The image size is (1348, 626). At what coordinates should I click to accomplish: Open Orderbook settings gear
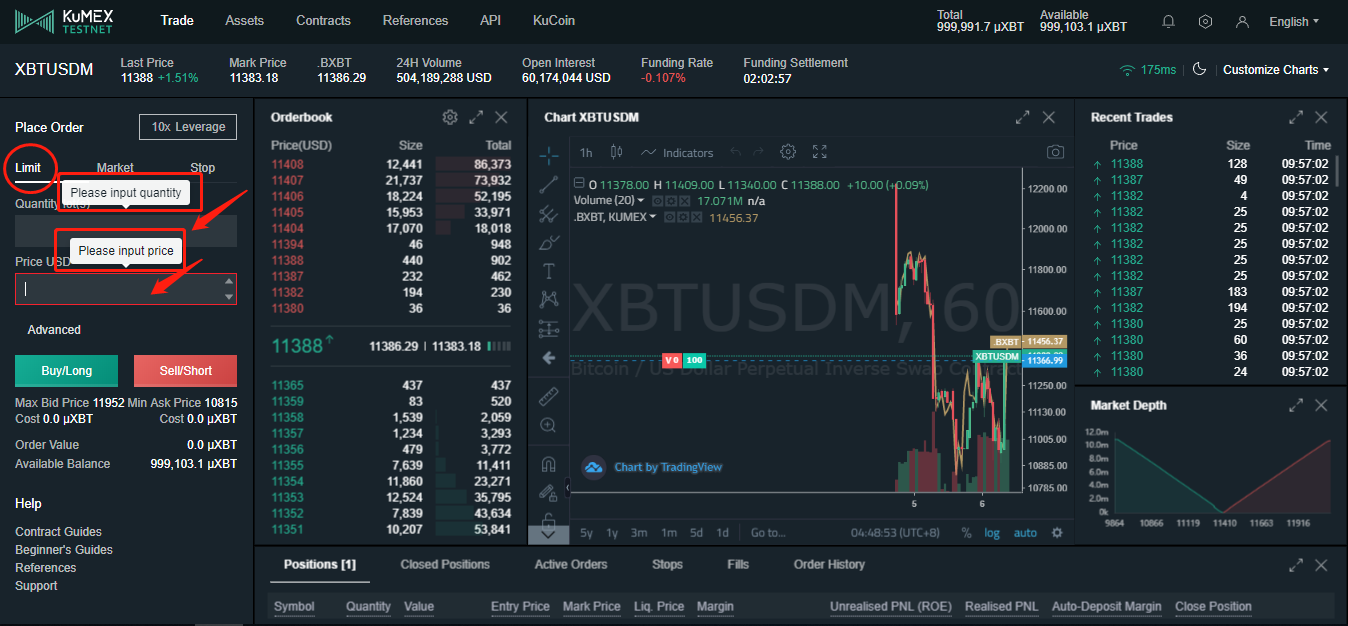pyautogui.click(x=450, y=117)
